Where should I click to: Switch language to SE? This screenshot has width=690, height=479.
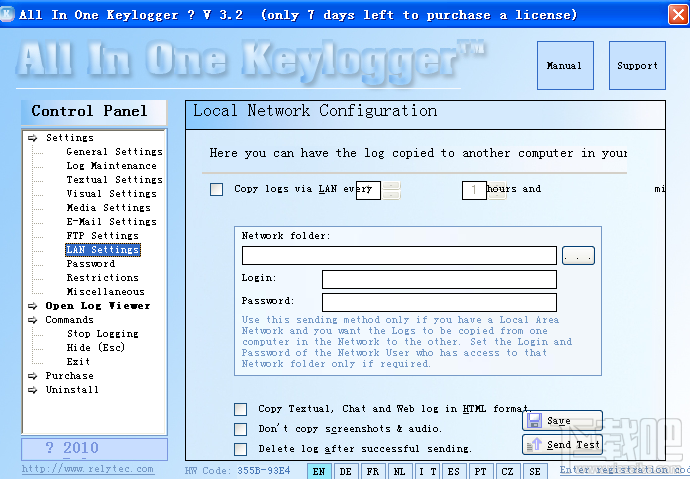click(535, 471)
